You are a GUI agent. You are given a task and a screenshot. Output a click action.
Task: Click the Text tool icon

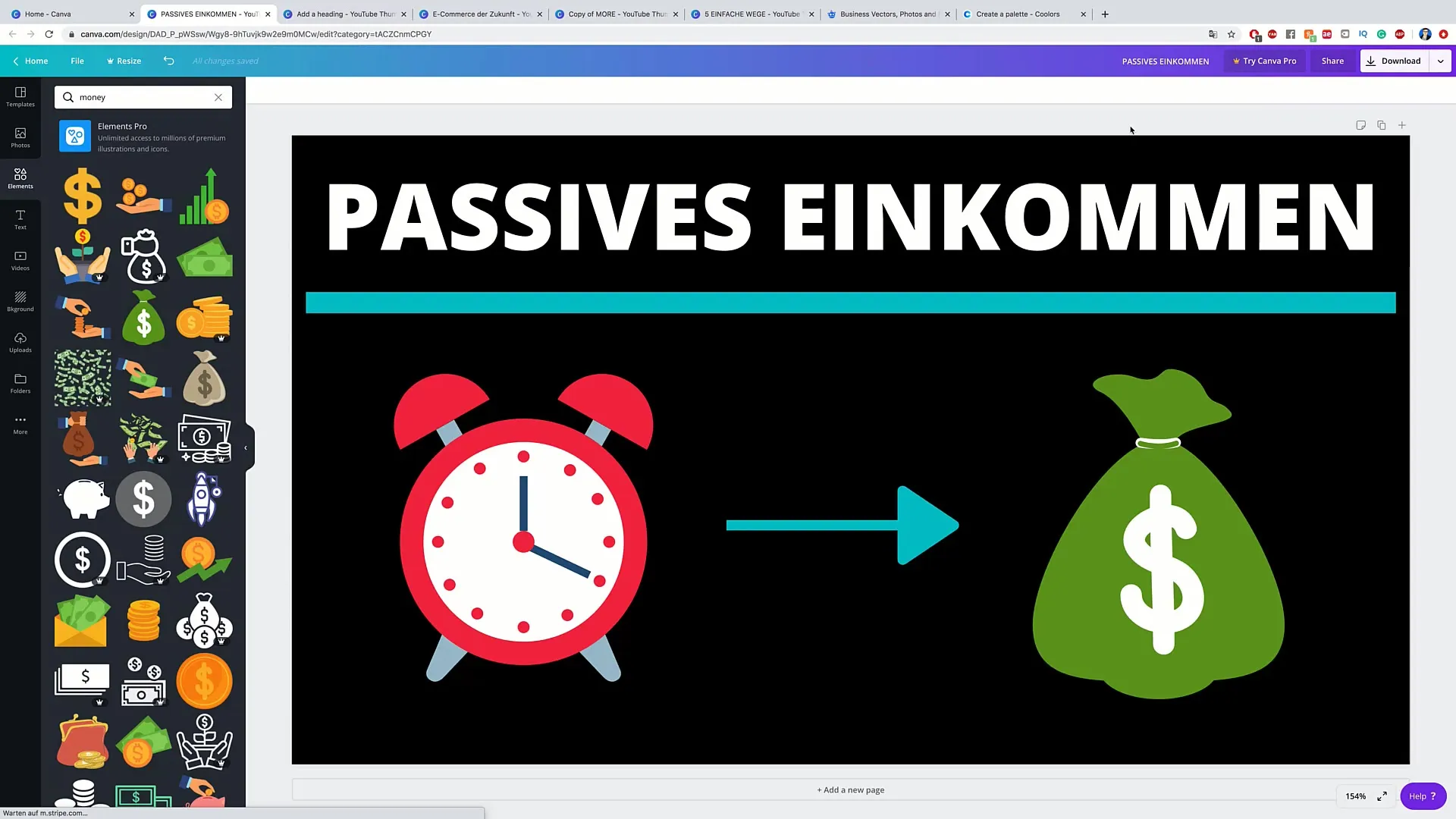20,215
